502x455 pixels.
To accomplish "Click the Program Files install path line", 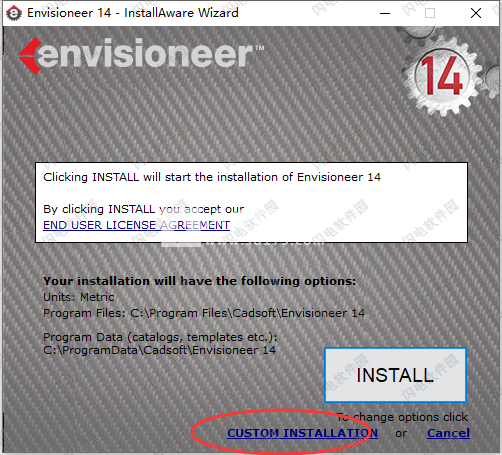I will (204, 313).
